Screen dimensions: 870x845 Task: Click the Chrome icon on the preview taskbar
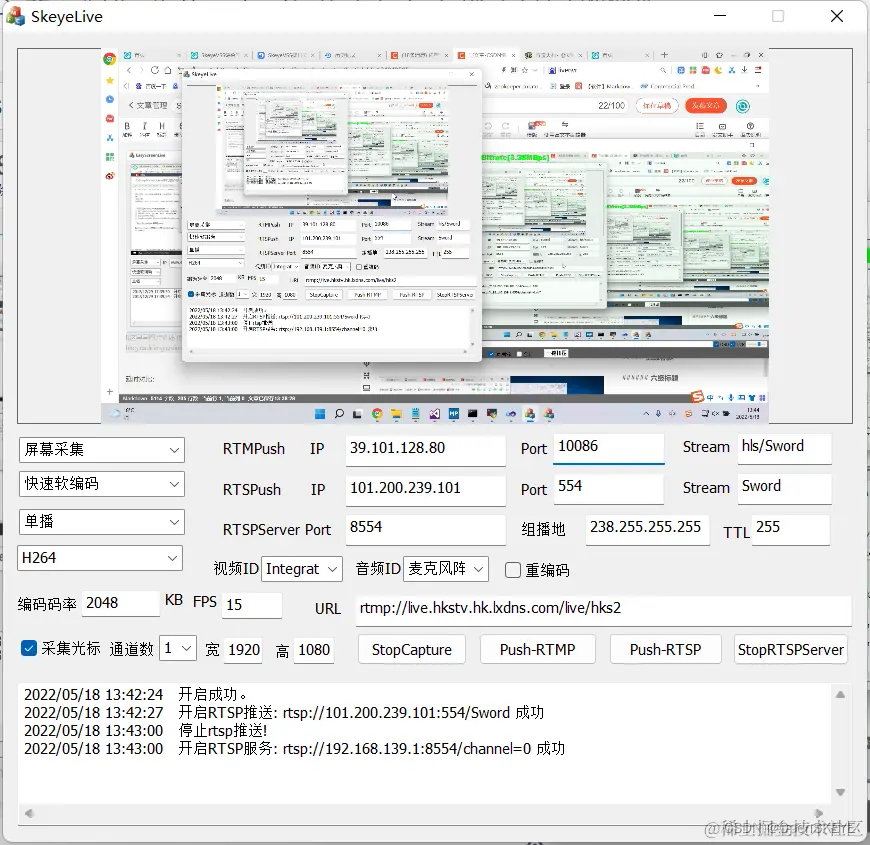[376, 413]
